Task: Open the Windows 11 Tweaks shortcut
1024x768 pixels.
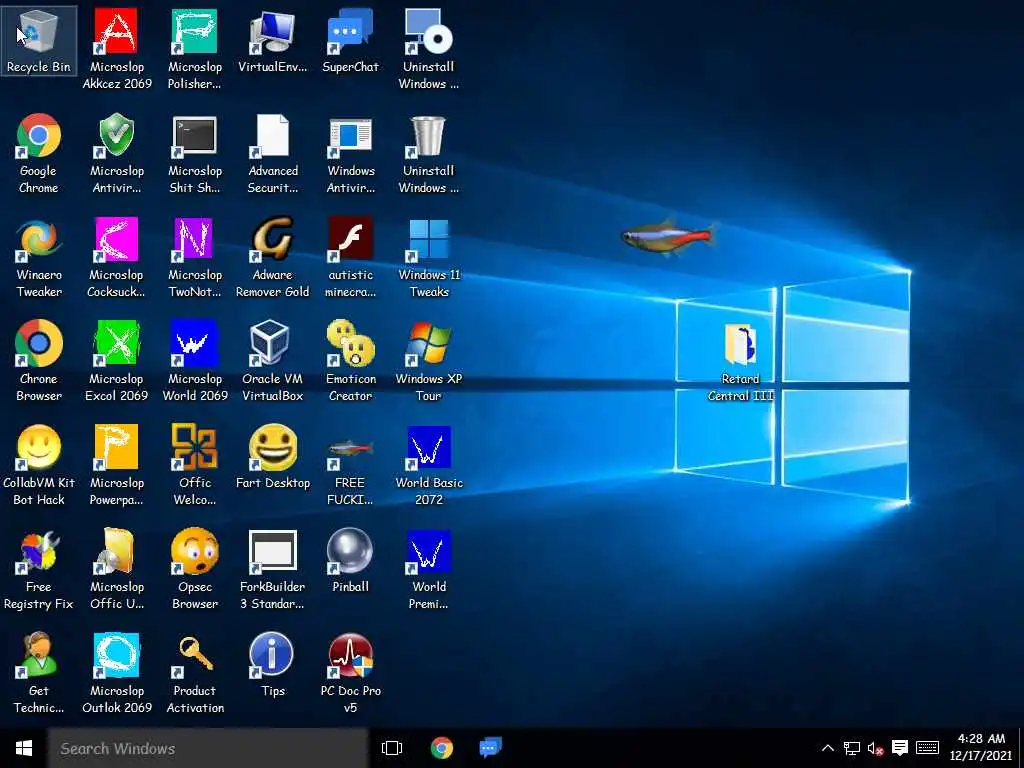Action: point(428,258)
